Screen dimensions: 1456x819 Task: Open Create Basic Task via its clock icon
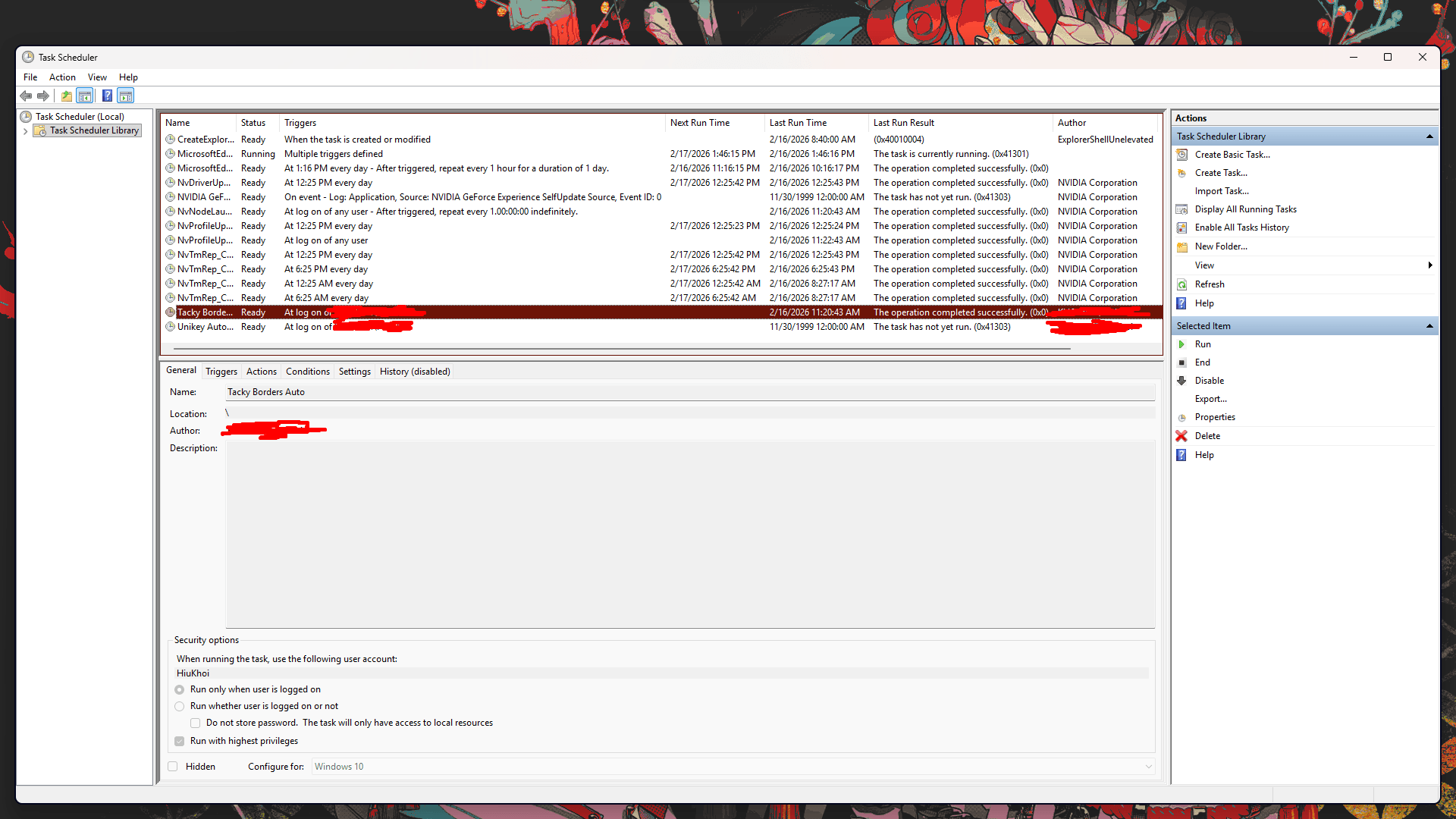point(1183,154)
